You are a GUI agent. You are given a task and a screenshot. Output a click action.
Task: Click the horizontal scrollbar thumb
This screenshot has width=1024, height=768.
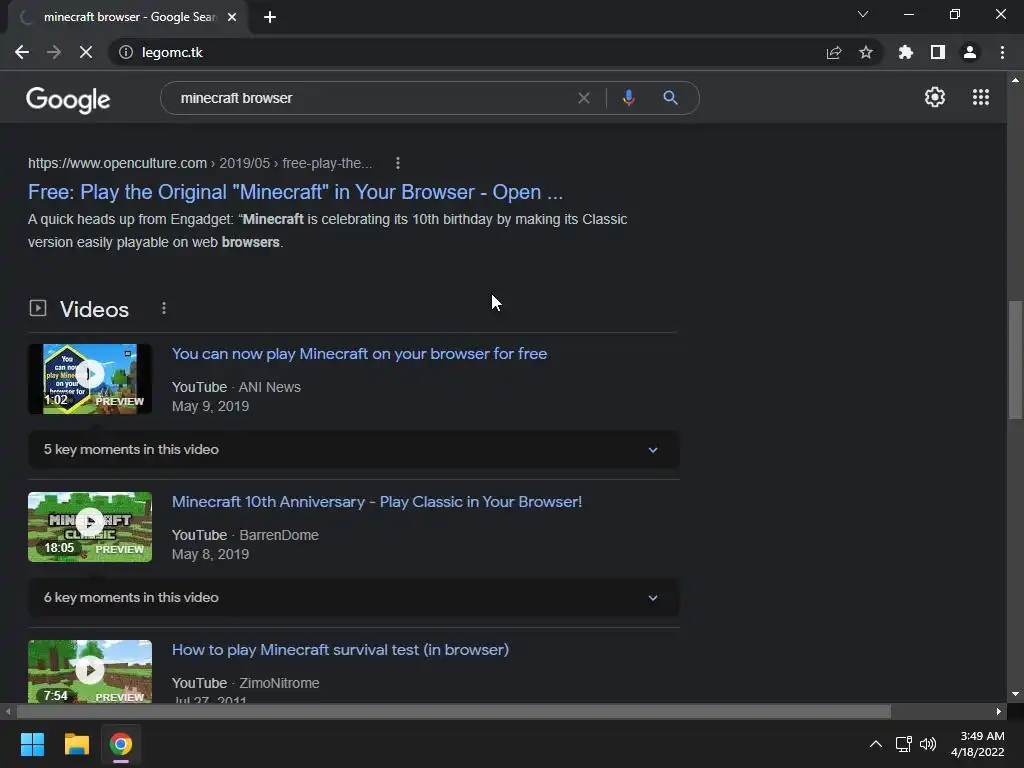(x=454, y=711)
